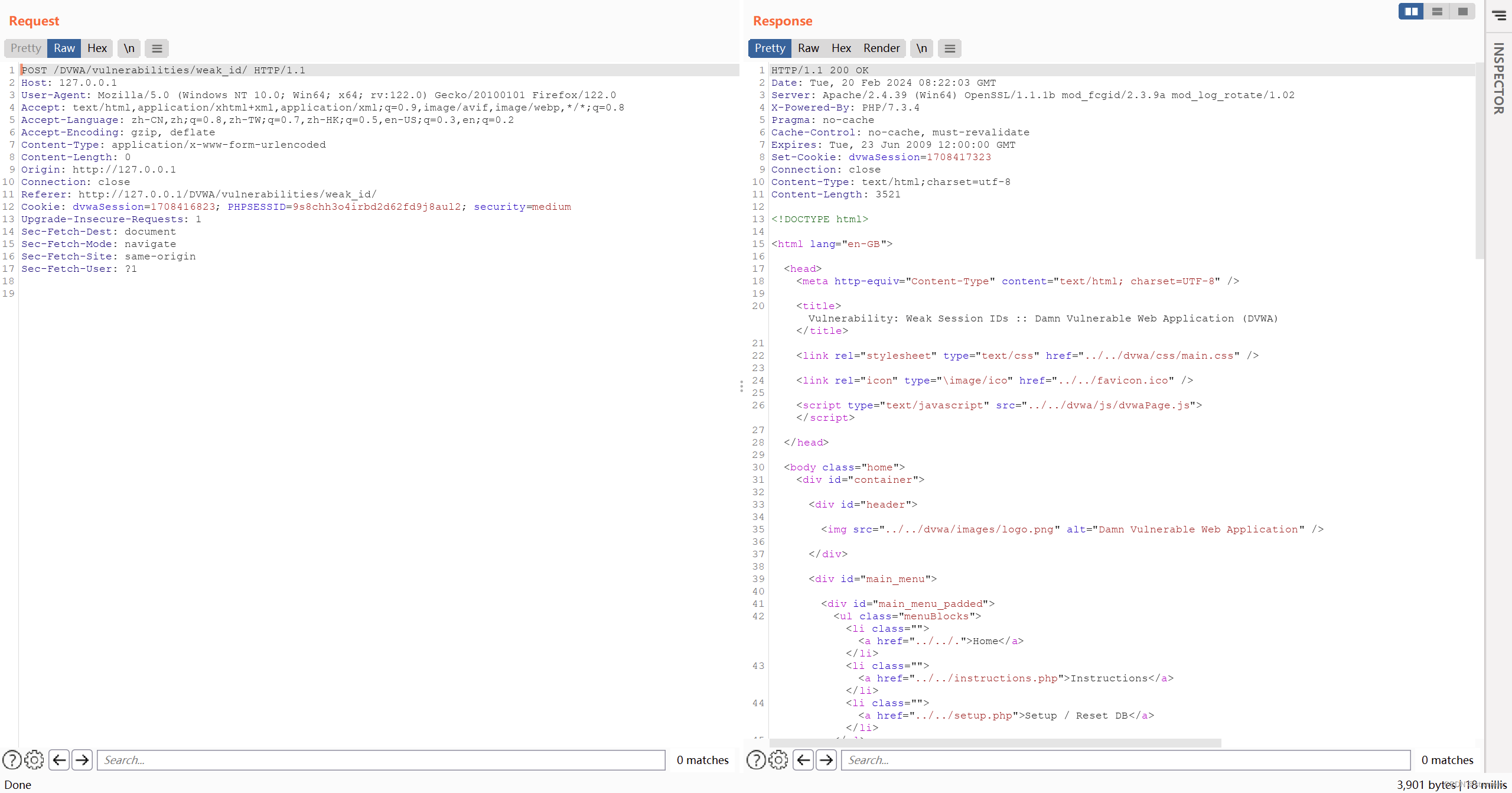Switch response view to Render tab
Viewport: 1512px width, 793px height.
coord(881,48)
